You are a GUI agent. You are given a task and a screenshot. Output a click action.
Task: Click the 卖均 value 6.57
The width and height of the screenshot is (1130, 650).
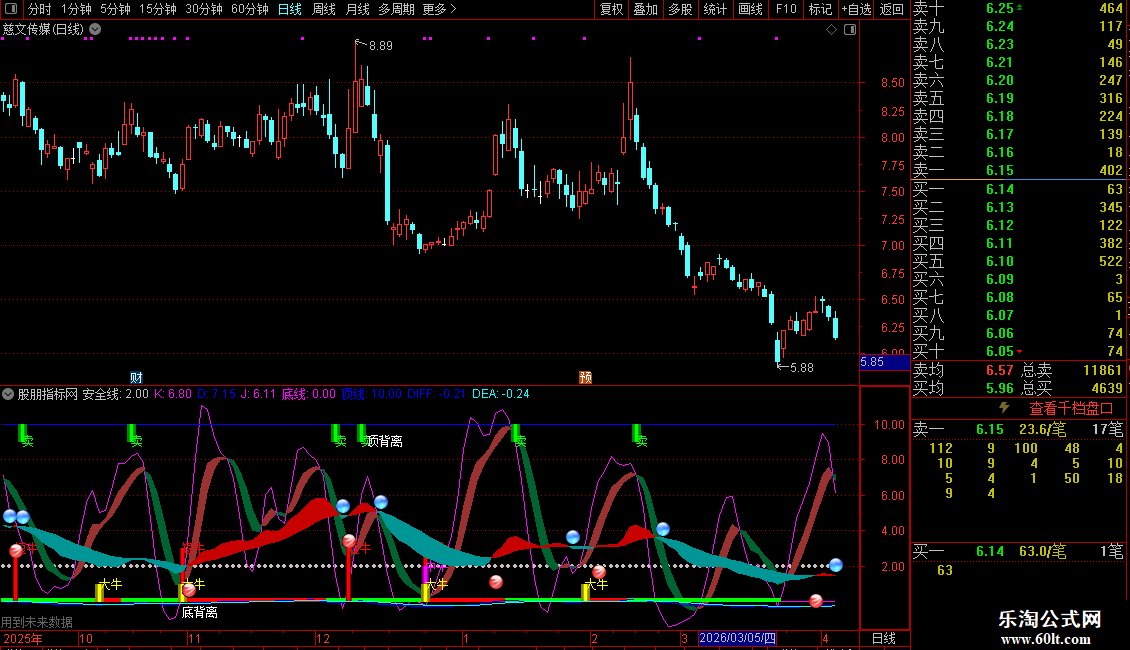[1000, 370]
